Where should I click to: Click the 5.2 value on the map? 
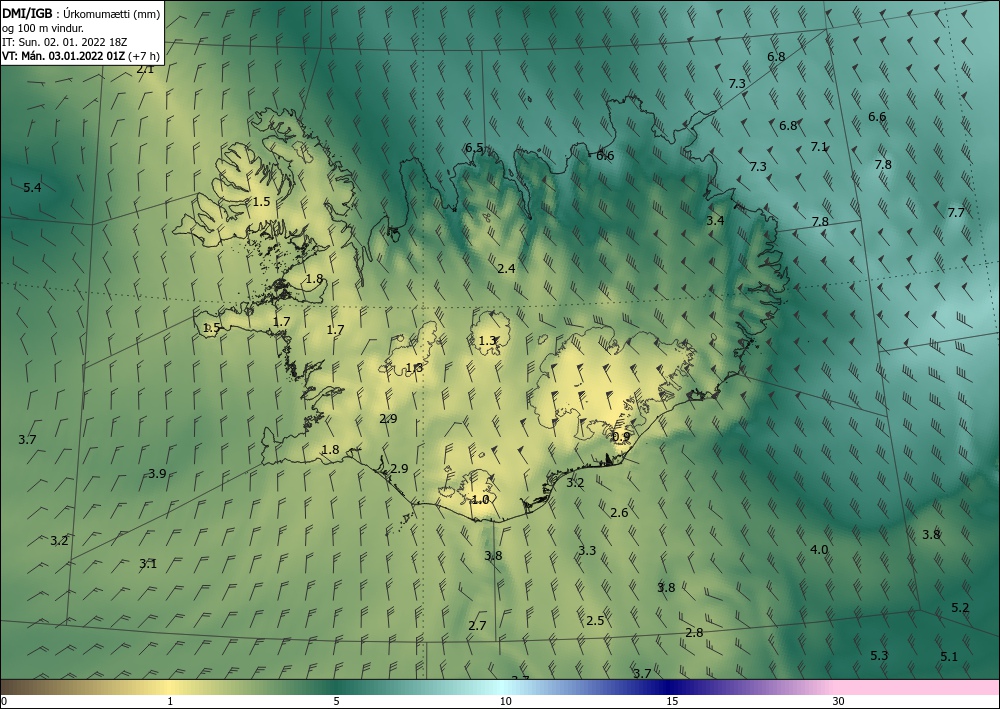[x=960, y=608]
